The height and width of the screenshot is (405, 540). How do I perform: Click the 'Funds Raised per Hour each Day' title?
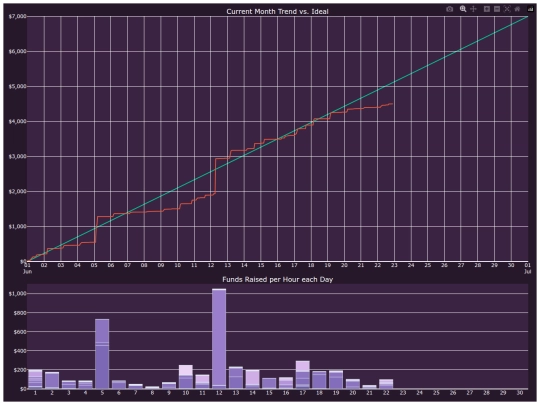pos(278,279)
